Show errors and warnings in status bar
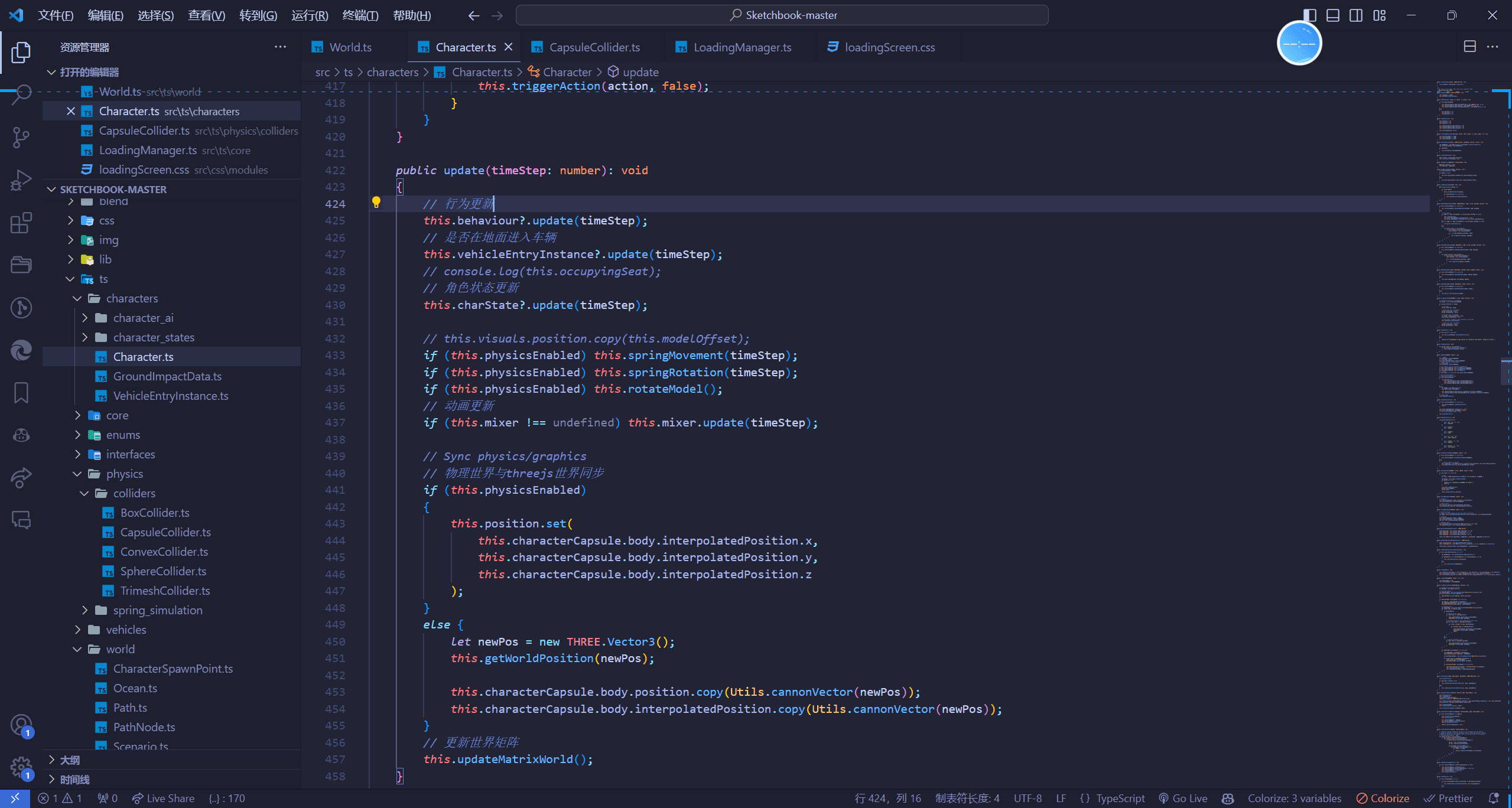The width and height of the screenshot is (1512, 808). click(x=60, y=798)
